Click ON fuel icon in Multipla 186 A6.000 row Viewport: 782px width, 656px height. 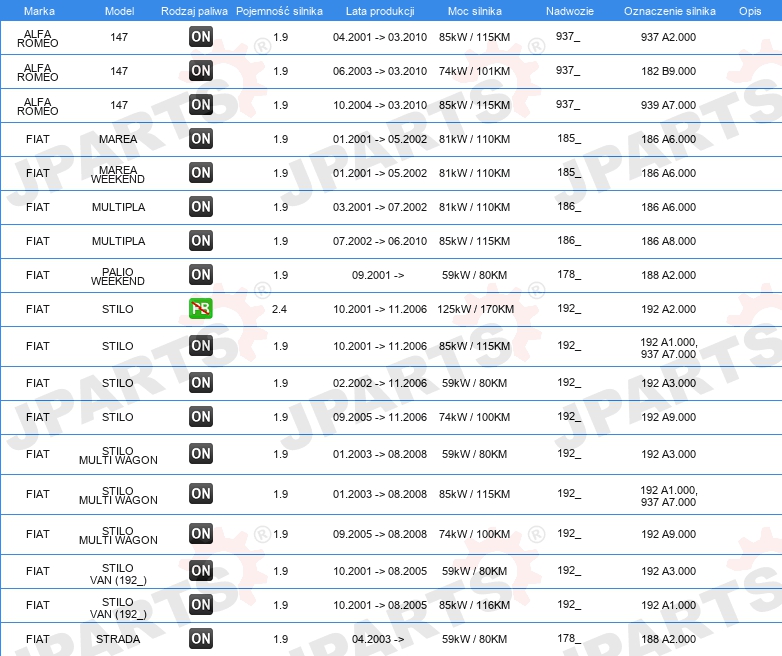tap(201, 207)
